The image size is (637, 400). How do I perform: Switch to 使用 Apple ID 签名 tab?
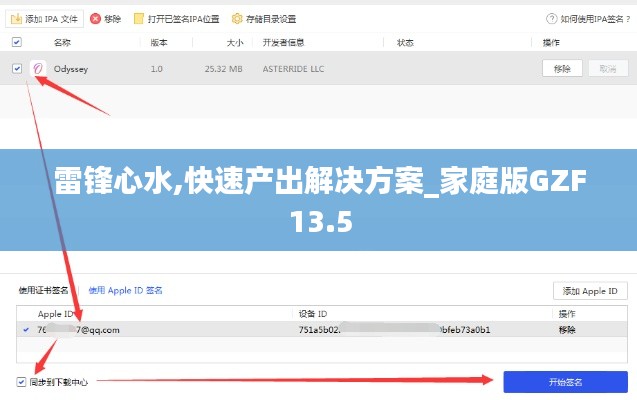point(125,290)
